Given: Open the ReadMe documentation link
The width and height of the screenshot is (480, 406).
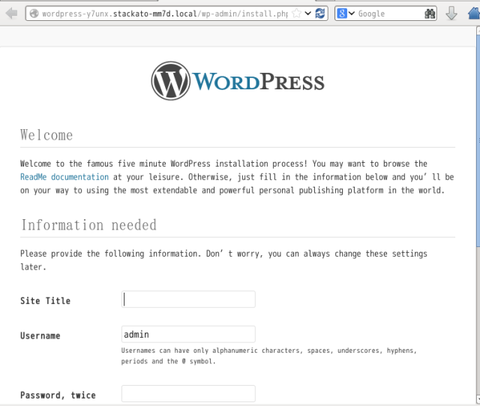Looking at the screenshot, I should (64, 177).
